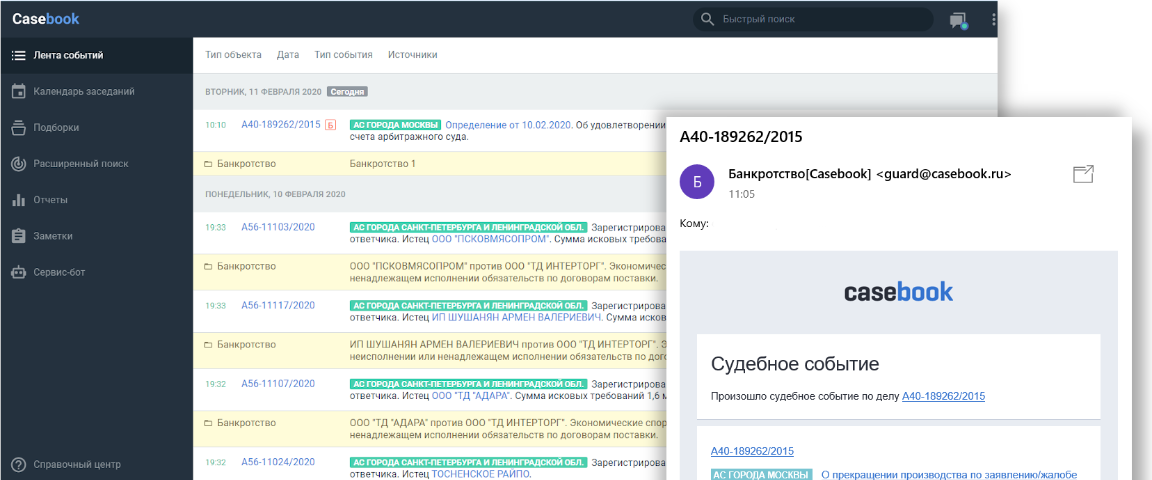This screenshot has height=480, width=1152.
Task: Click the Банкротство 1 text
Action: click(383, 163)
